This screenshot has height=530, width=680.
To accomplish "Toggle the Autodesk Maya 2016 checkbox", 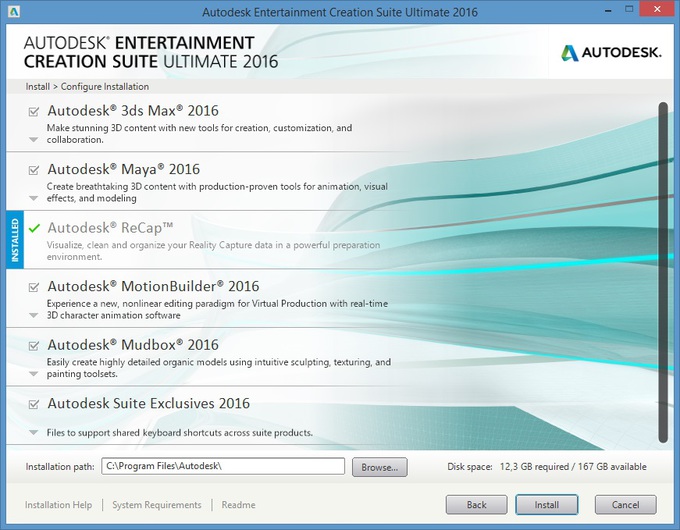I will coord(33,170).
